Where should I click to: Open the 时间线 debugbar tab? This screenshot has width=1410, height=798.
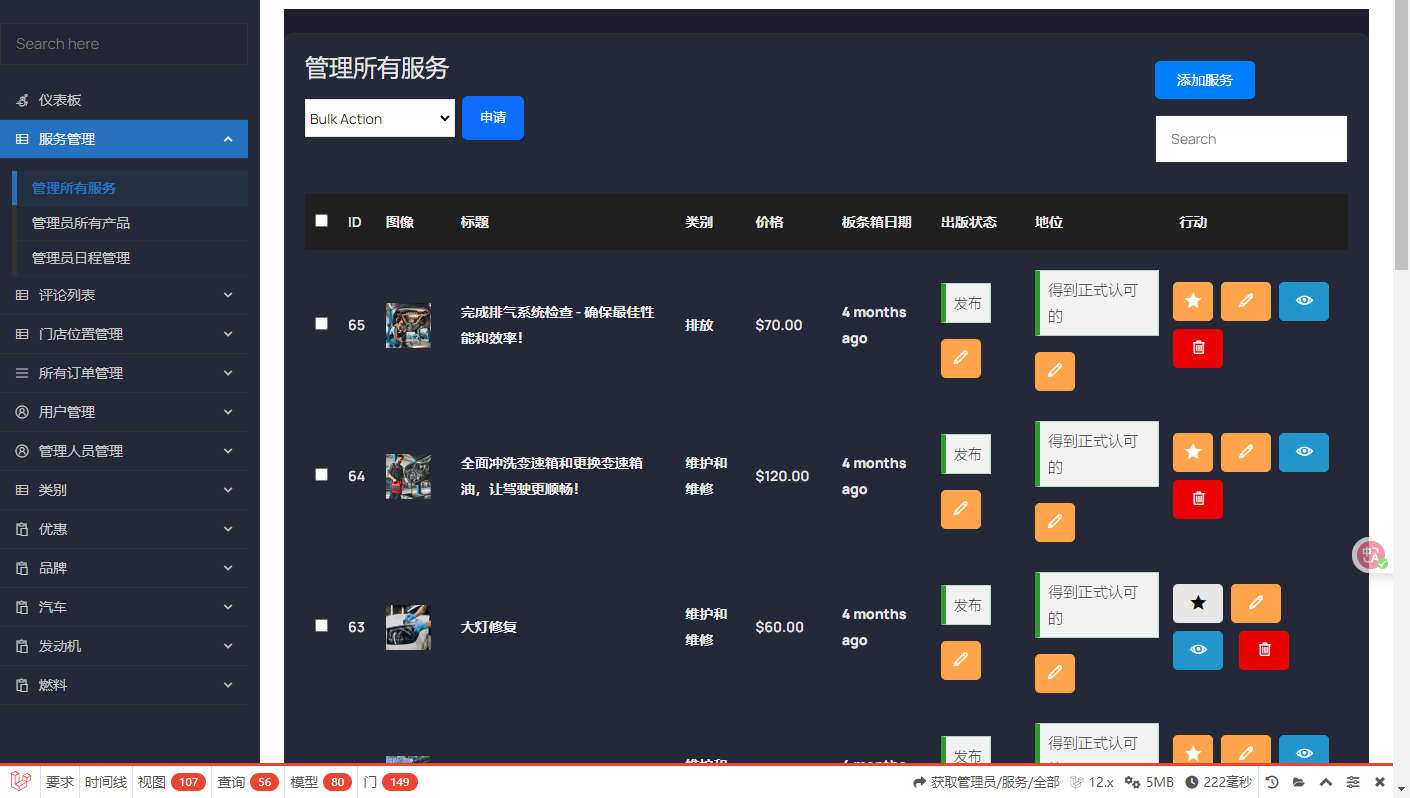pyautogui.click(x=106, y=782)
